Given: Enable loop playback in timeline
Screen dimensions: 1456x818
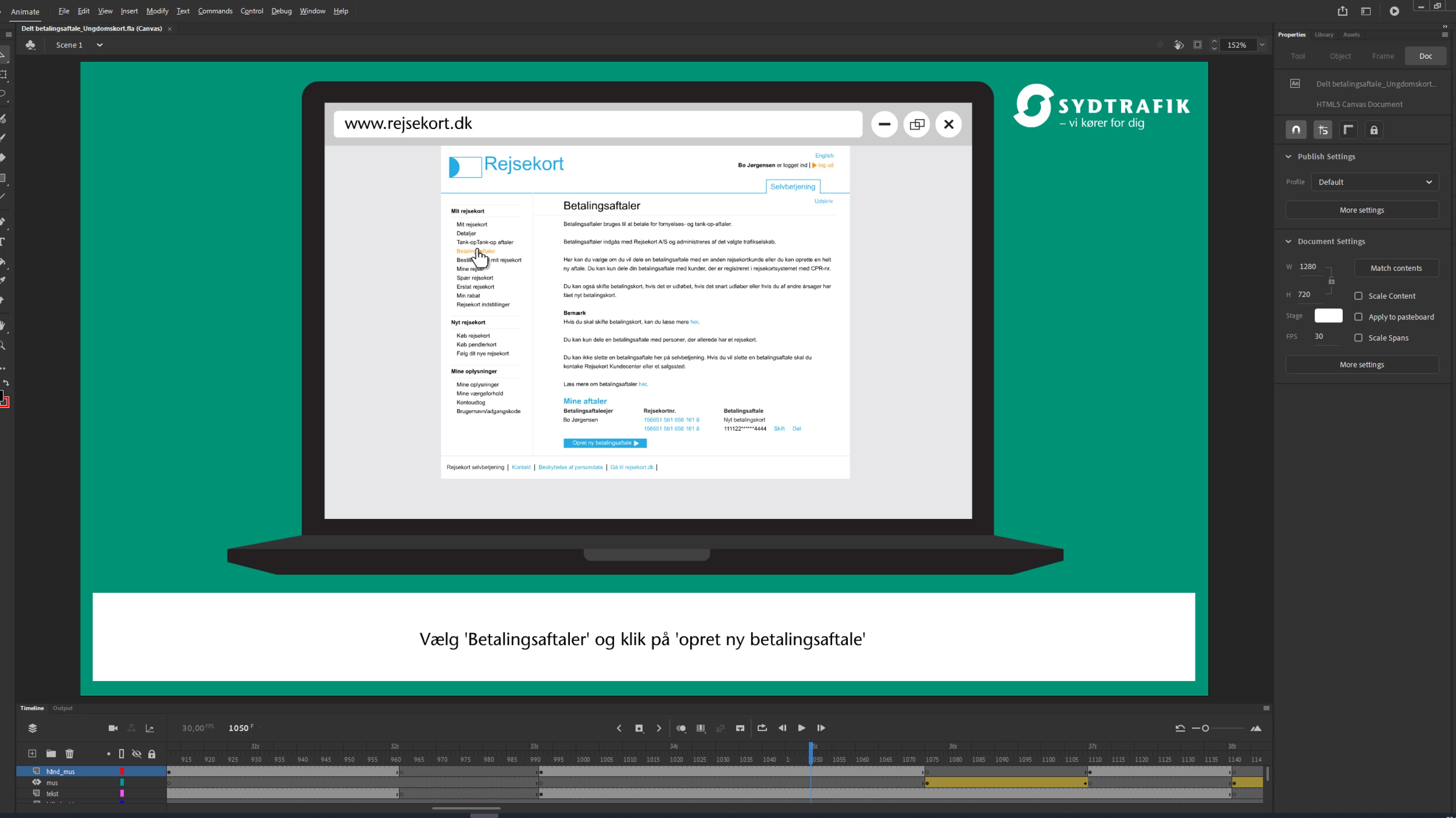Looking at the screenshot, I should pyautogui.click(x=762, y=728).
